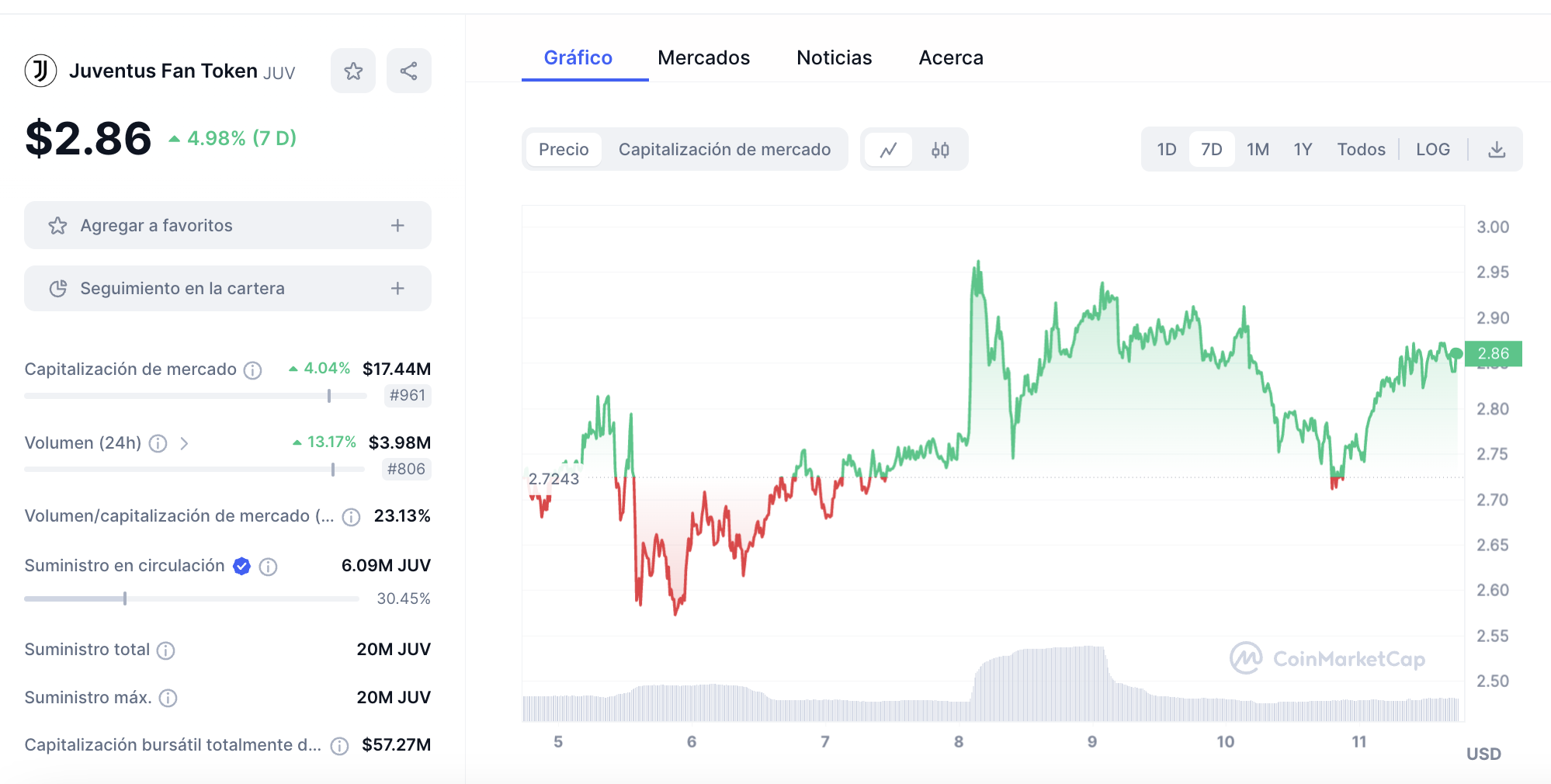1551x784 pixels.
Task: Select the 1M time range
Action: tap(1258, 150)
